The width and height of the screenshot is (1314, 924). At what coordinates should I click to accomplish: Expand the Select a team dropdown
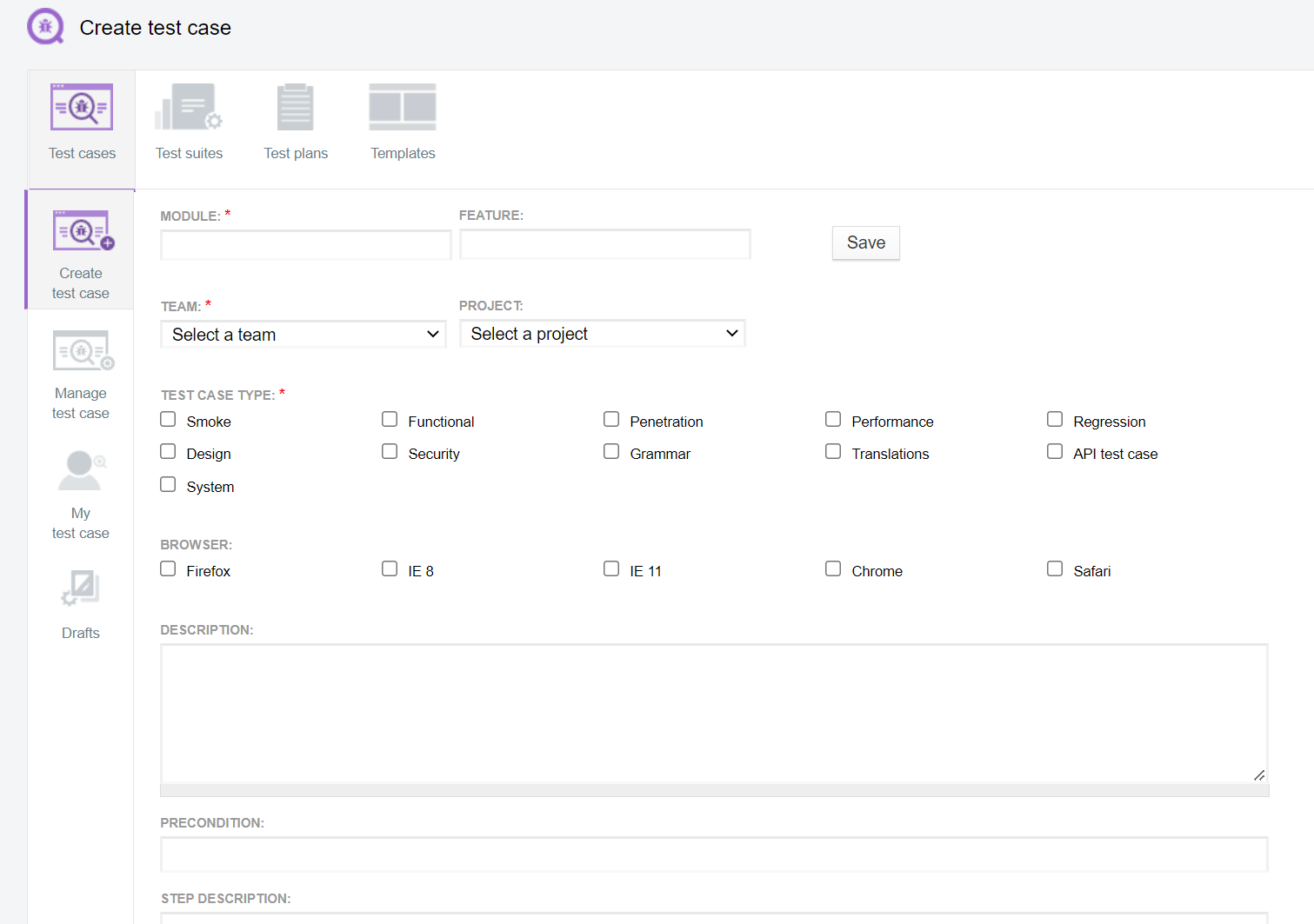pos(303,335)
